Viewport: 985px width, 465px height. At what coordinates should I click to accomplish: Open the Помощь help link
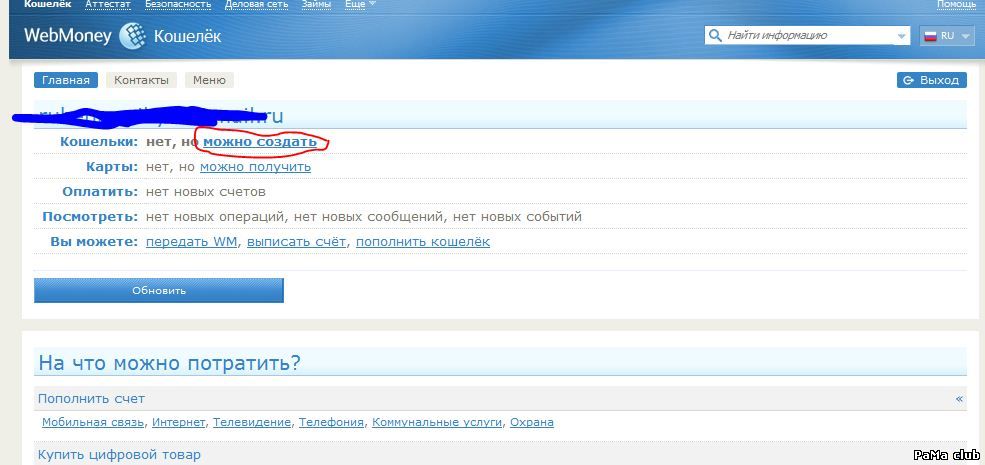pos(956,4)
